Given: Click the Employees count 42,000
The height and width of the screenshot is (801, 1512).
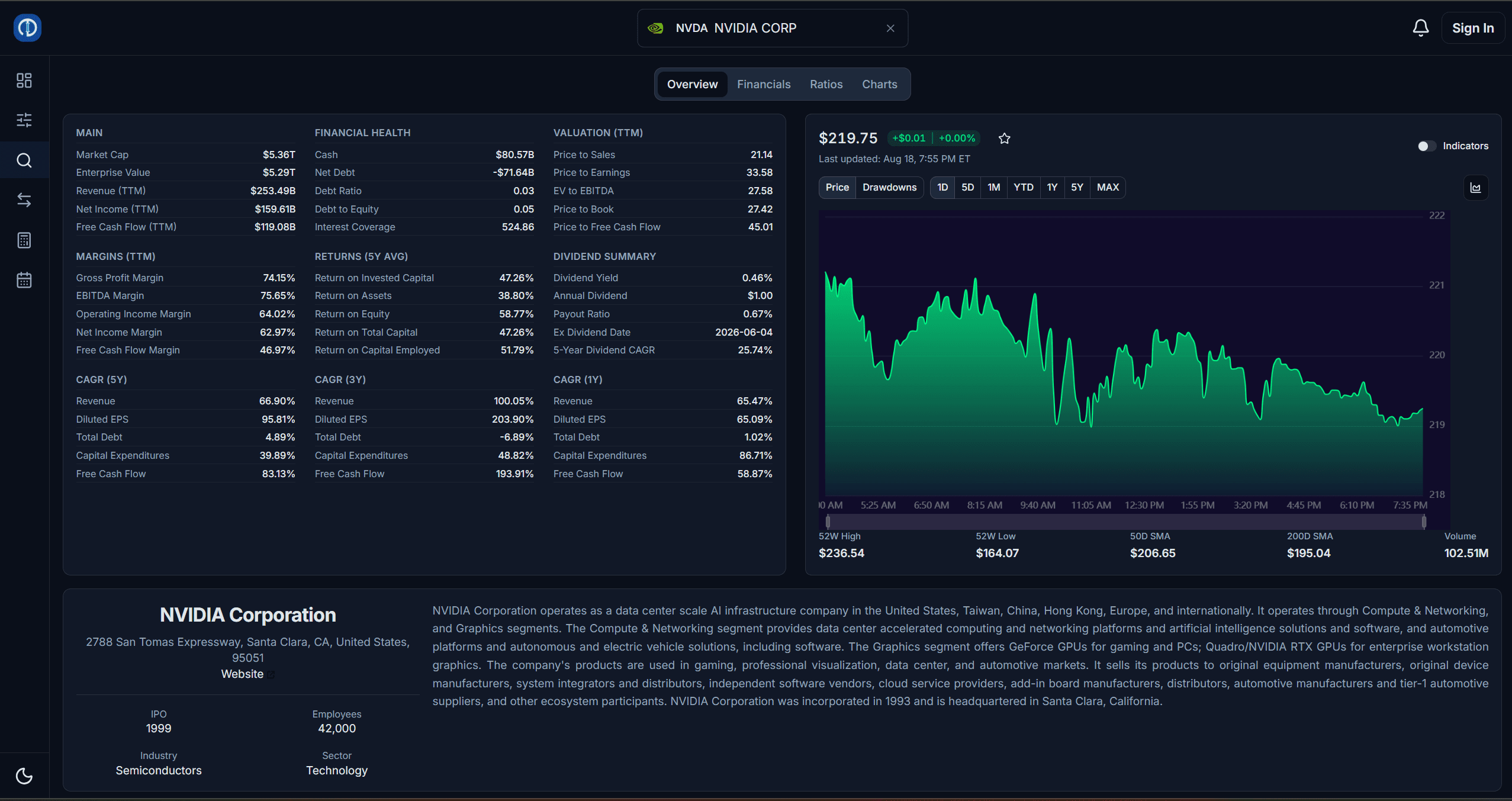Looking at the screenshot, I should 337,729.
